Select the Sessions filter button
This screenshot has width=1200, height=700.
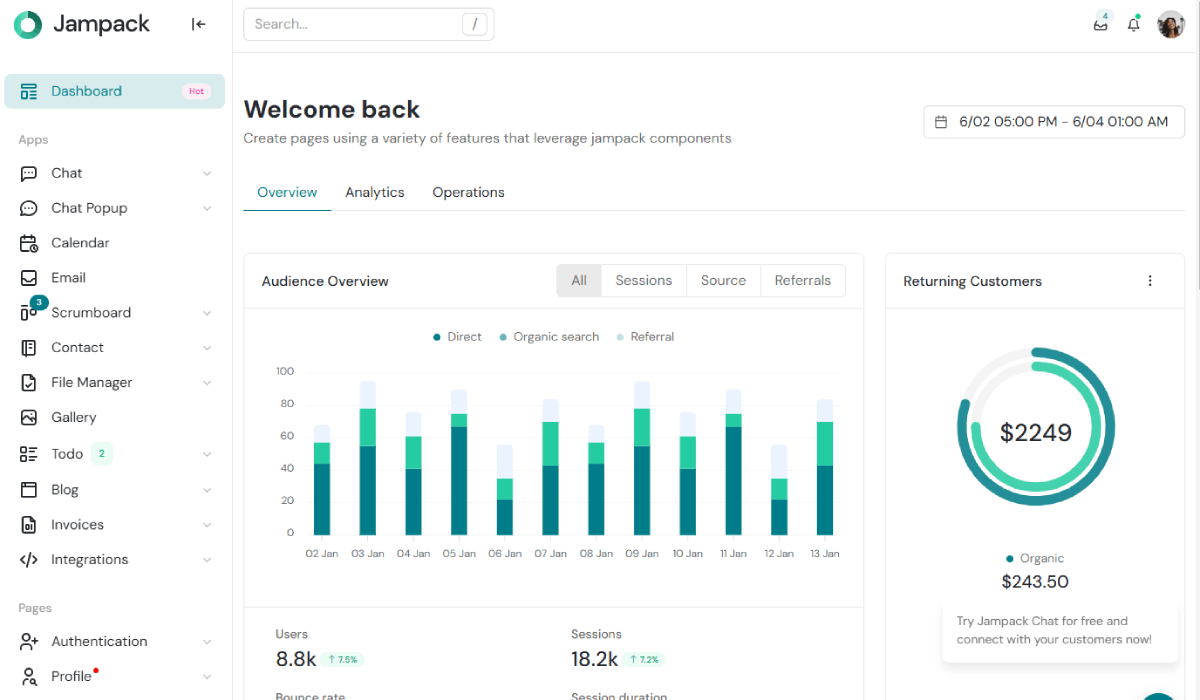[643, 281]
